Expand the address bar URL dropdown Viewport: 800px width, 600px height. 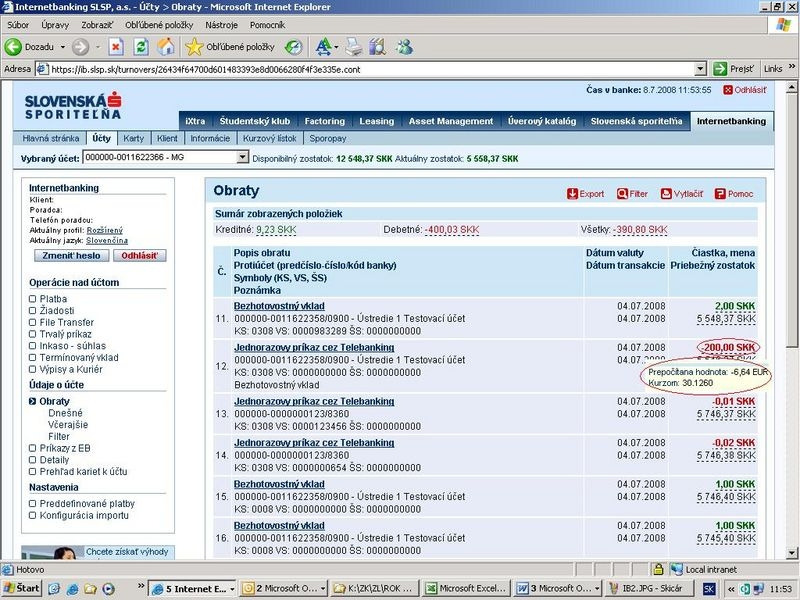coord(702,69)
